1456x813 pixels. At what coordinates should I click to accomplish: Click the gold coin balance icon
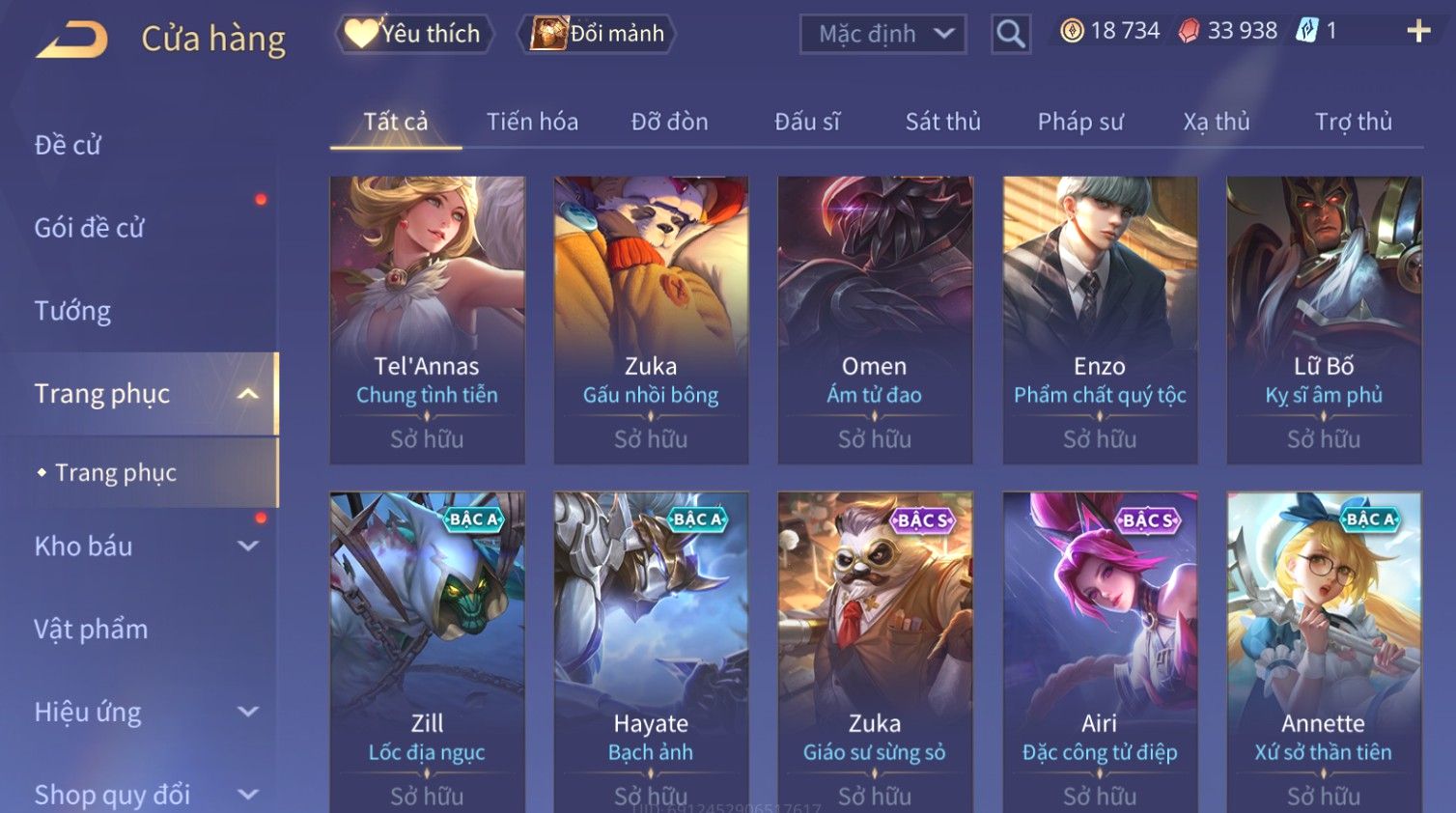(1072, 31)
